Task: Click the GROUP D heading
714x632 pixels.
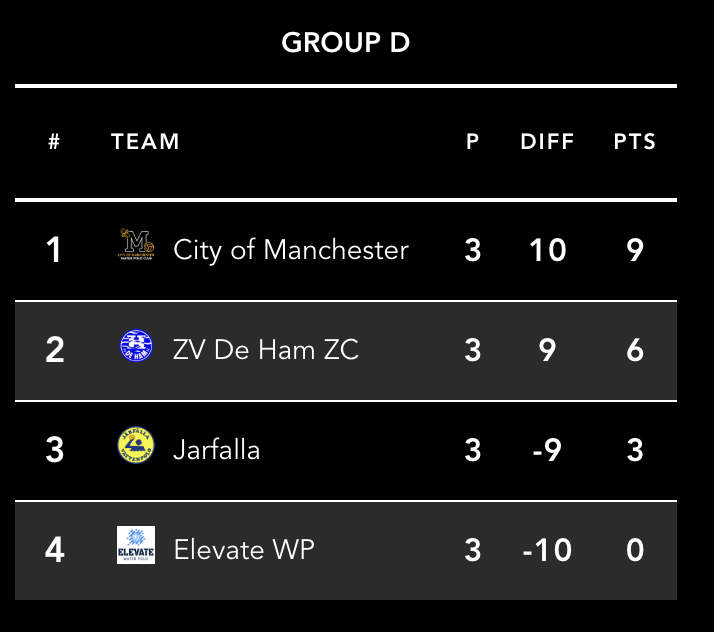Action: click(345, 43)
